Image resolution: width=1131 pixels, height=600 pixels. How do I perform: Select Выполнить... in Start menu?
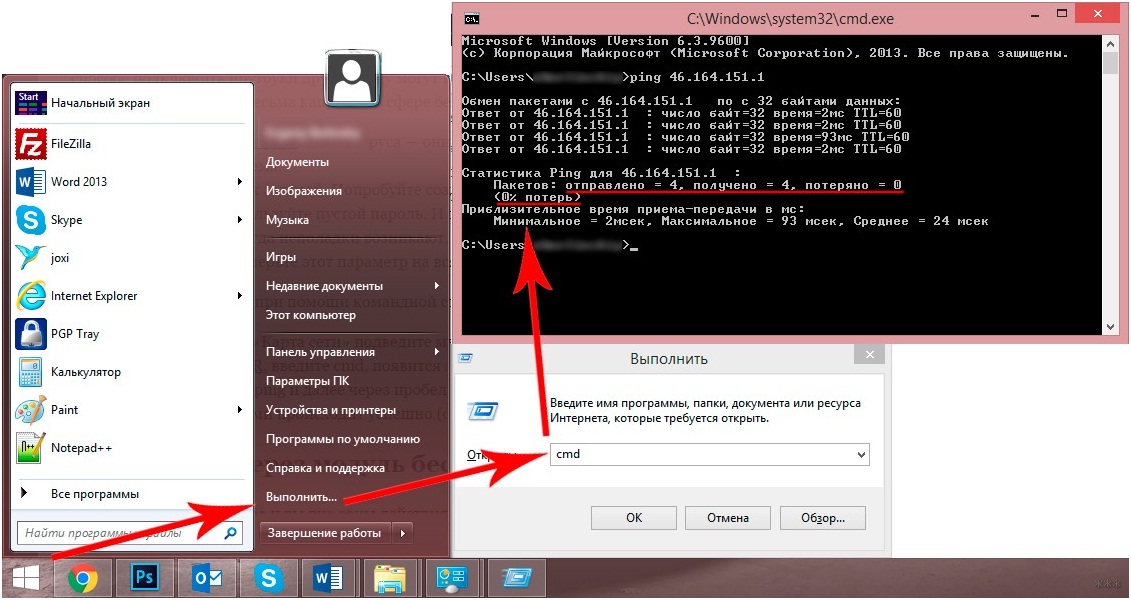point(302,497)
